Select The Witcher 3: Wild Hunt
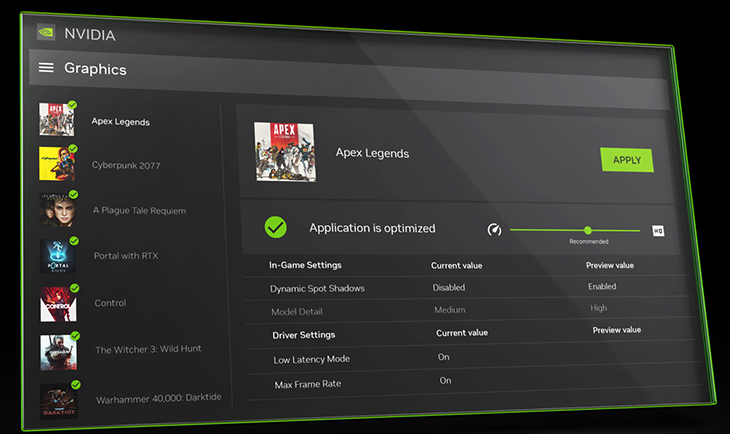 point(148,349)
